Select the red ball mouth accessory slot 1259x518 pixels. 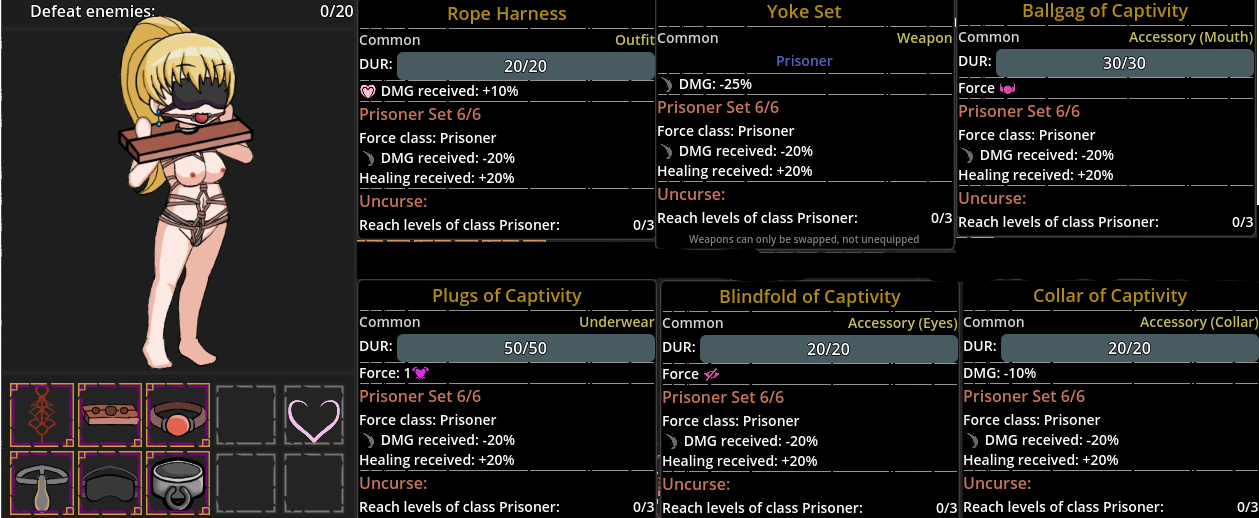(178, 414)
